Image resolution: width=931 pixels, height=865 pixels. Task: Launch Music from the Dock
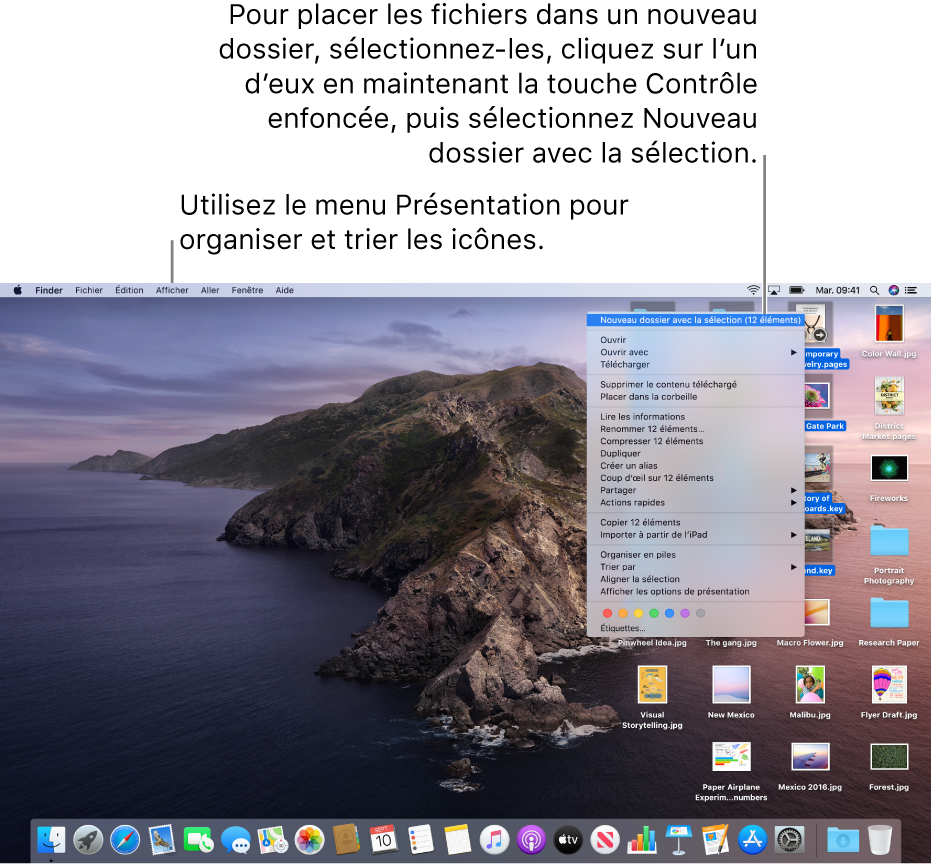pyautogui.click(x=494, y=840)
